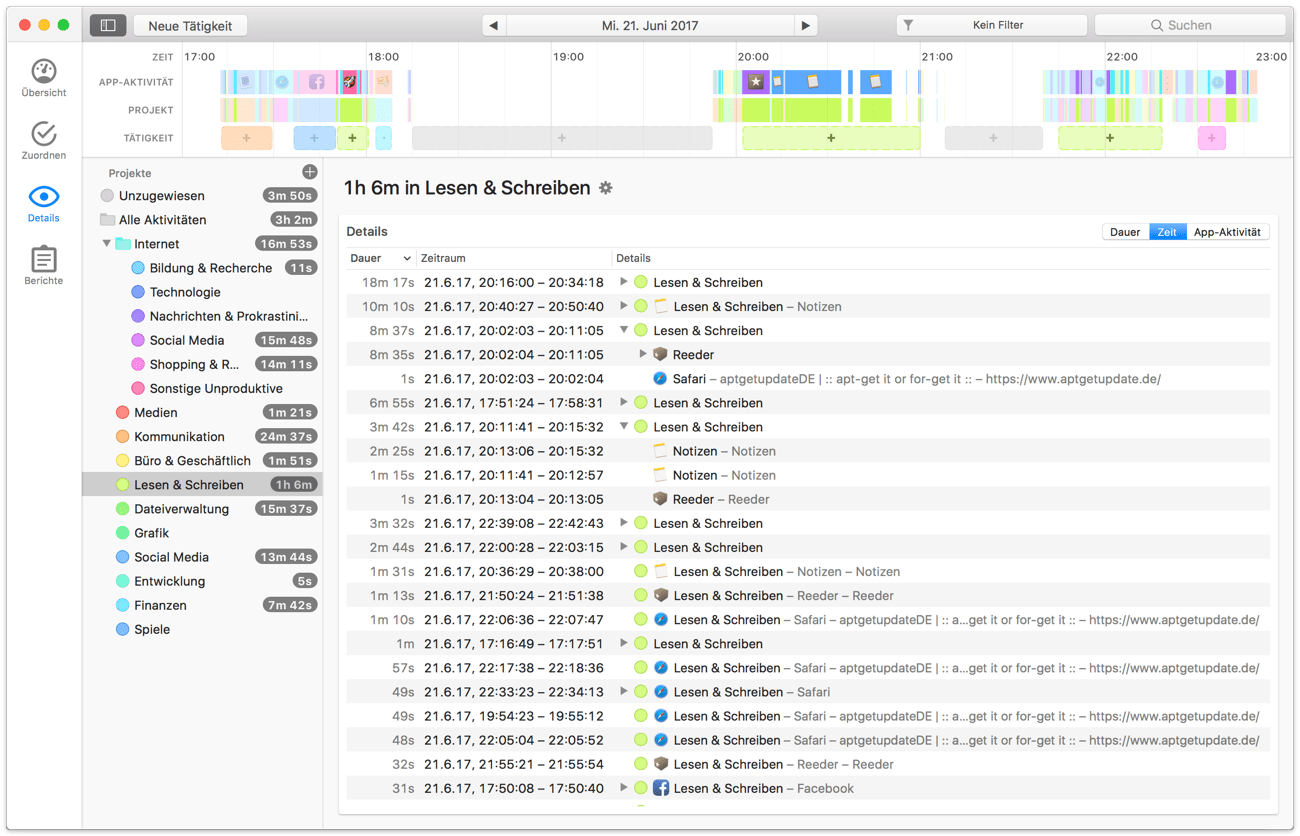Click the blue Tätigkeit block in timeline
This screenshot has height=836, width=1300.
coord(314,138)
